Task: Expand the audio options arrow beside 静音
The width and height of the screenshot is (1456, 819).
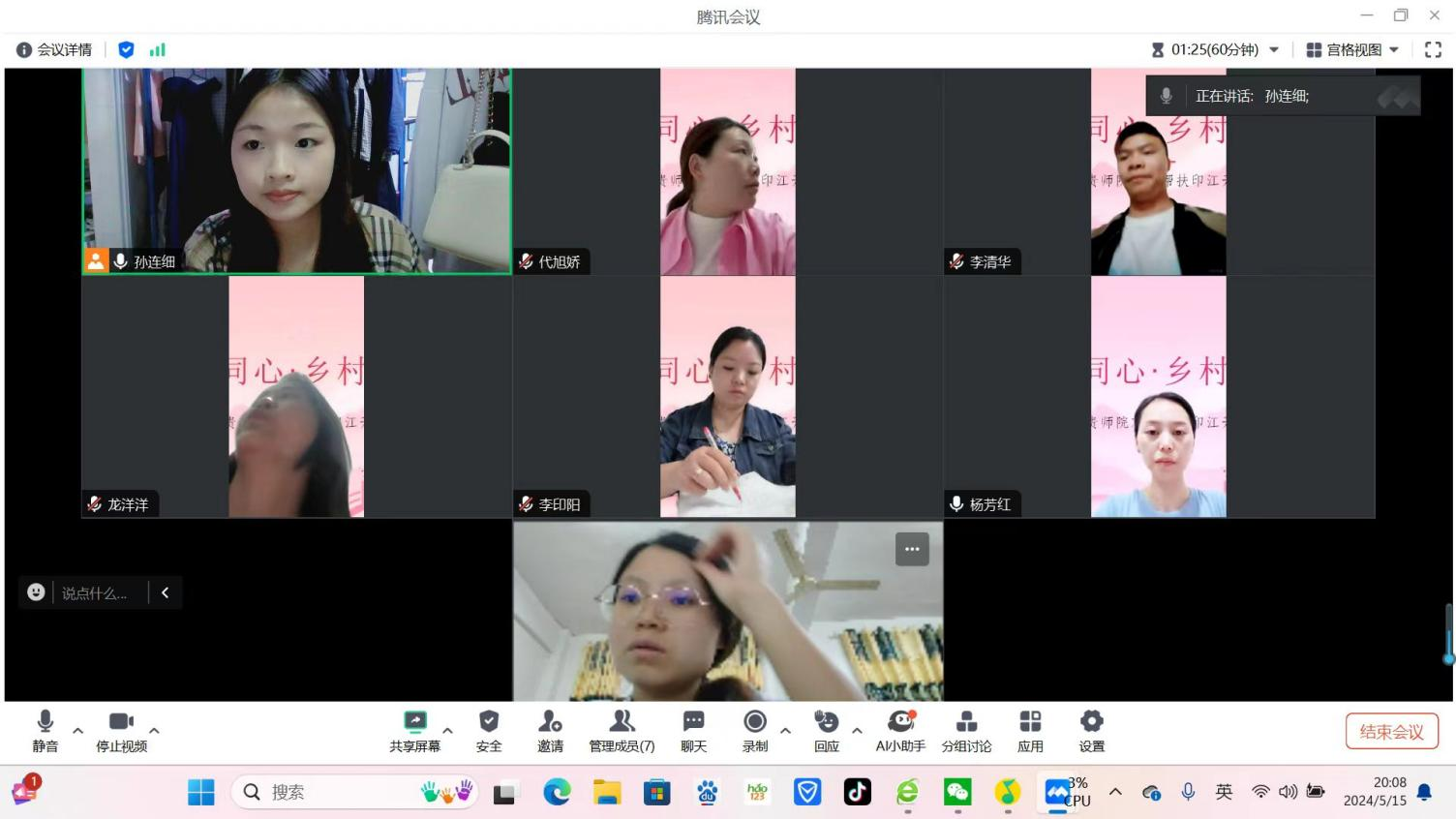Action: pyautogui.click(x=78, y=731)
